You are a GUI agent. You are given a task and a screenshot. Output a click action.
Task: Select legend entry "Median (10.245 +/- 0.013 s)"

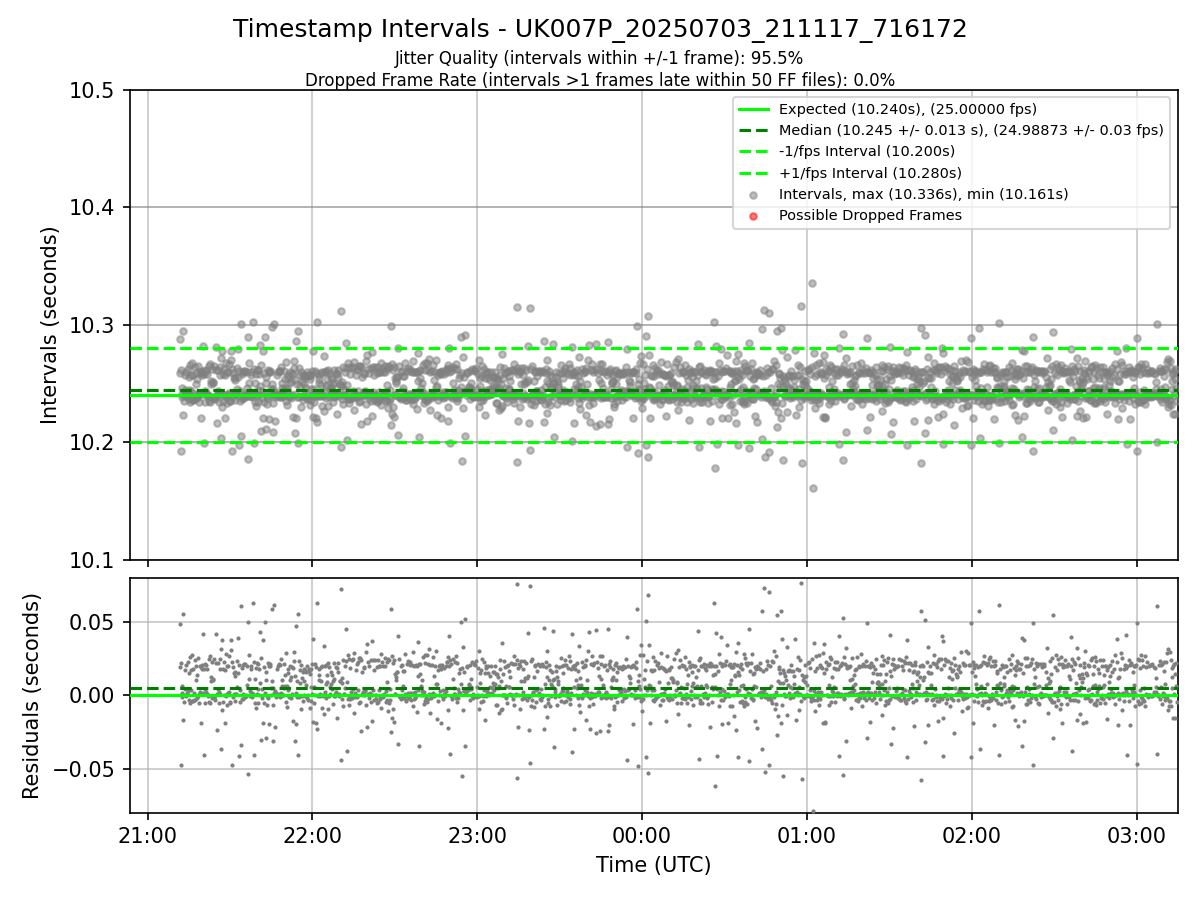point(971,130)
